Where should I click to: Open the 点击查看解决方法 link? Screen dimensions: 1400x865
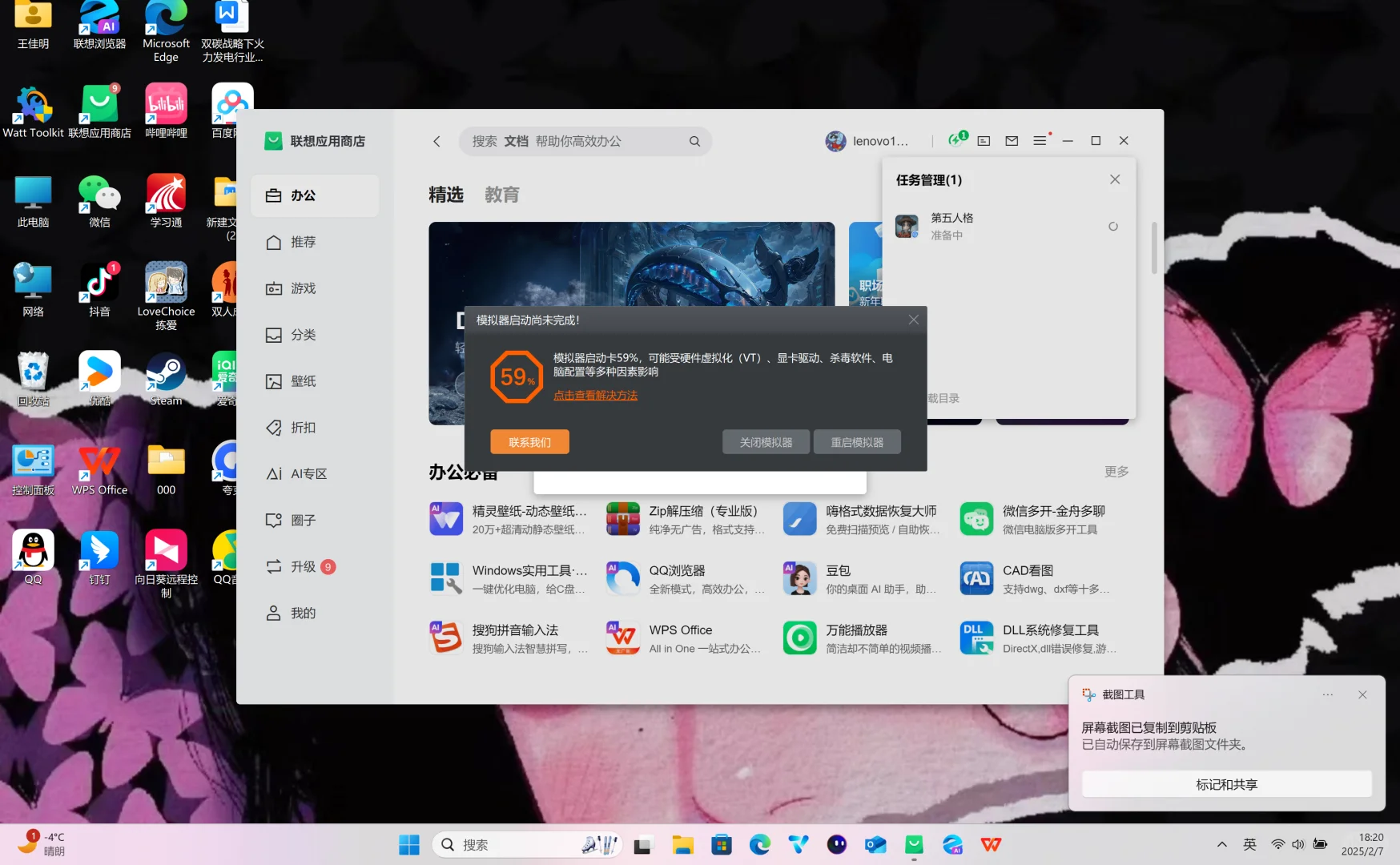tap(595, 394)
